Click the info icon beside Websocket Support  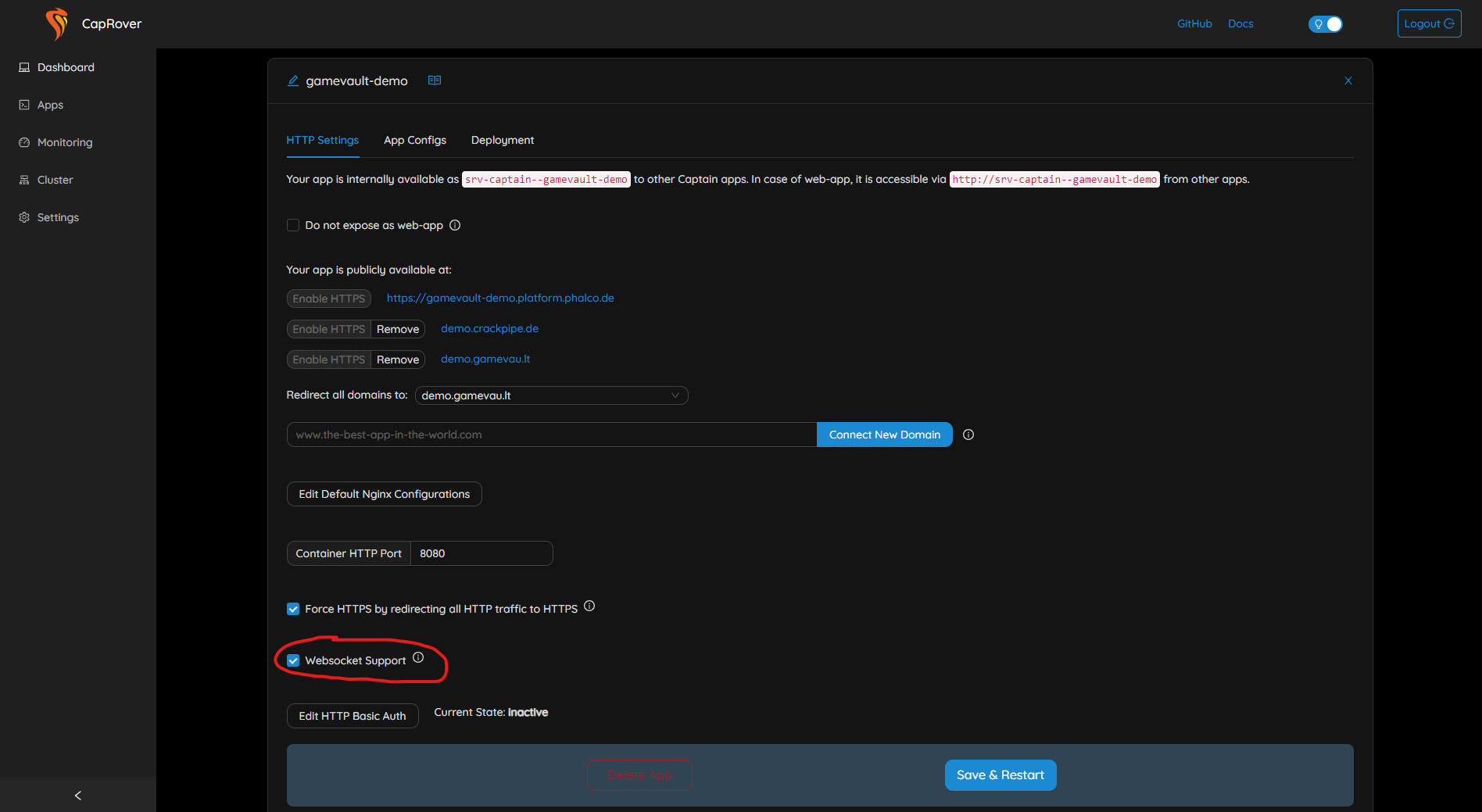tap(418, 657)
